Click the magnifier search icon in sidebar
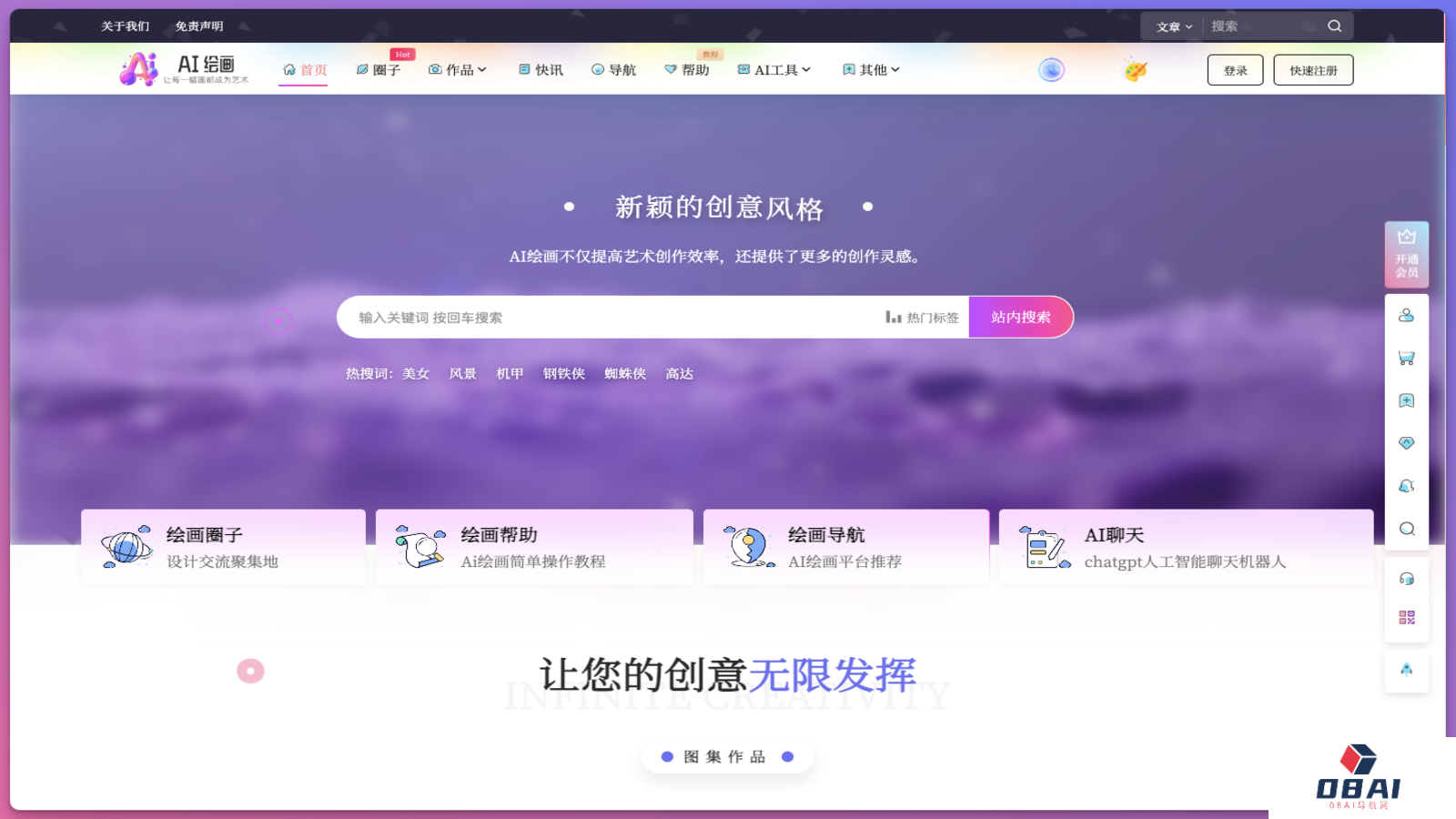 click(x=1406, y=528)
